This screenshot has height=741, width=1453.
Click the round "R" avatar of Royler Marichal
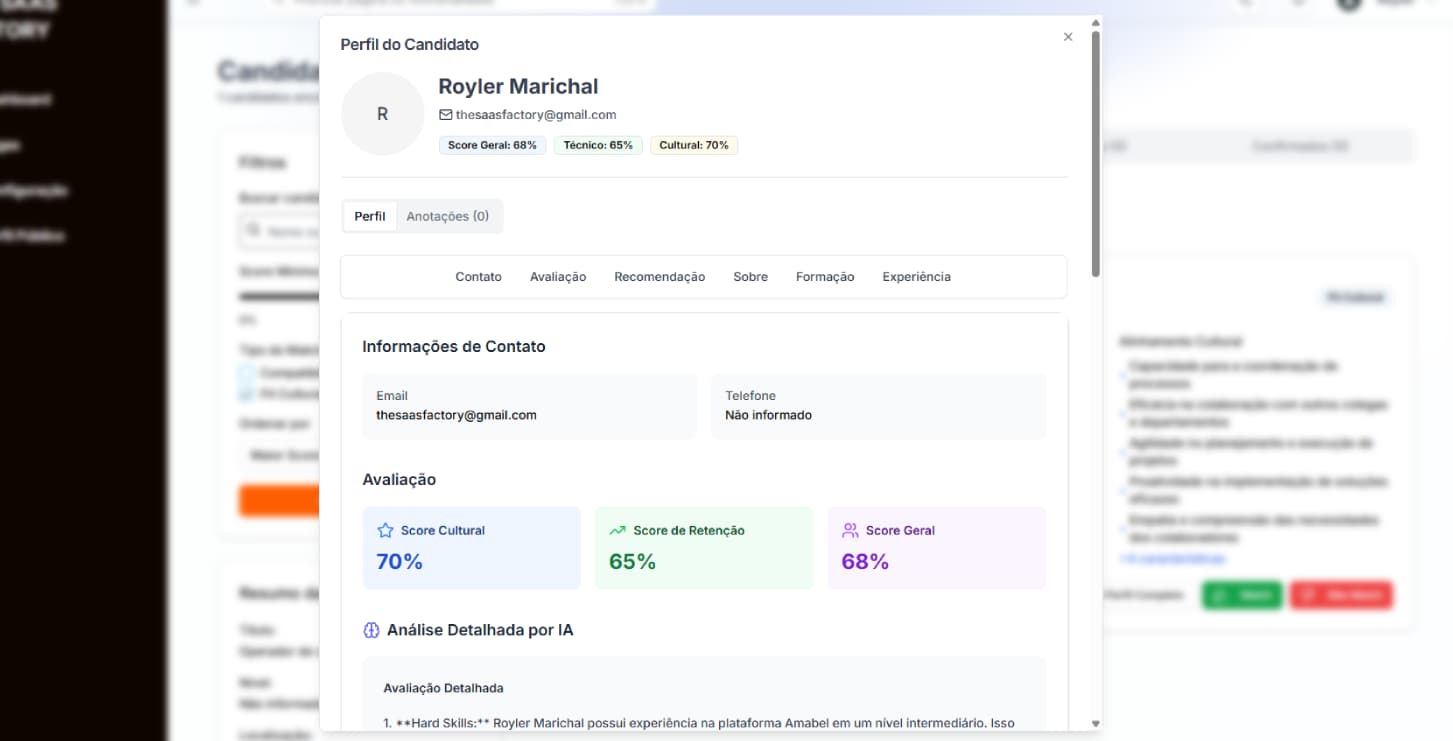[382, 114]
